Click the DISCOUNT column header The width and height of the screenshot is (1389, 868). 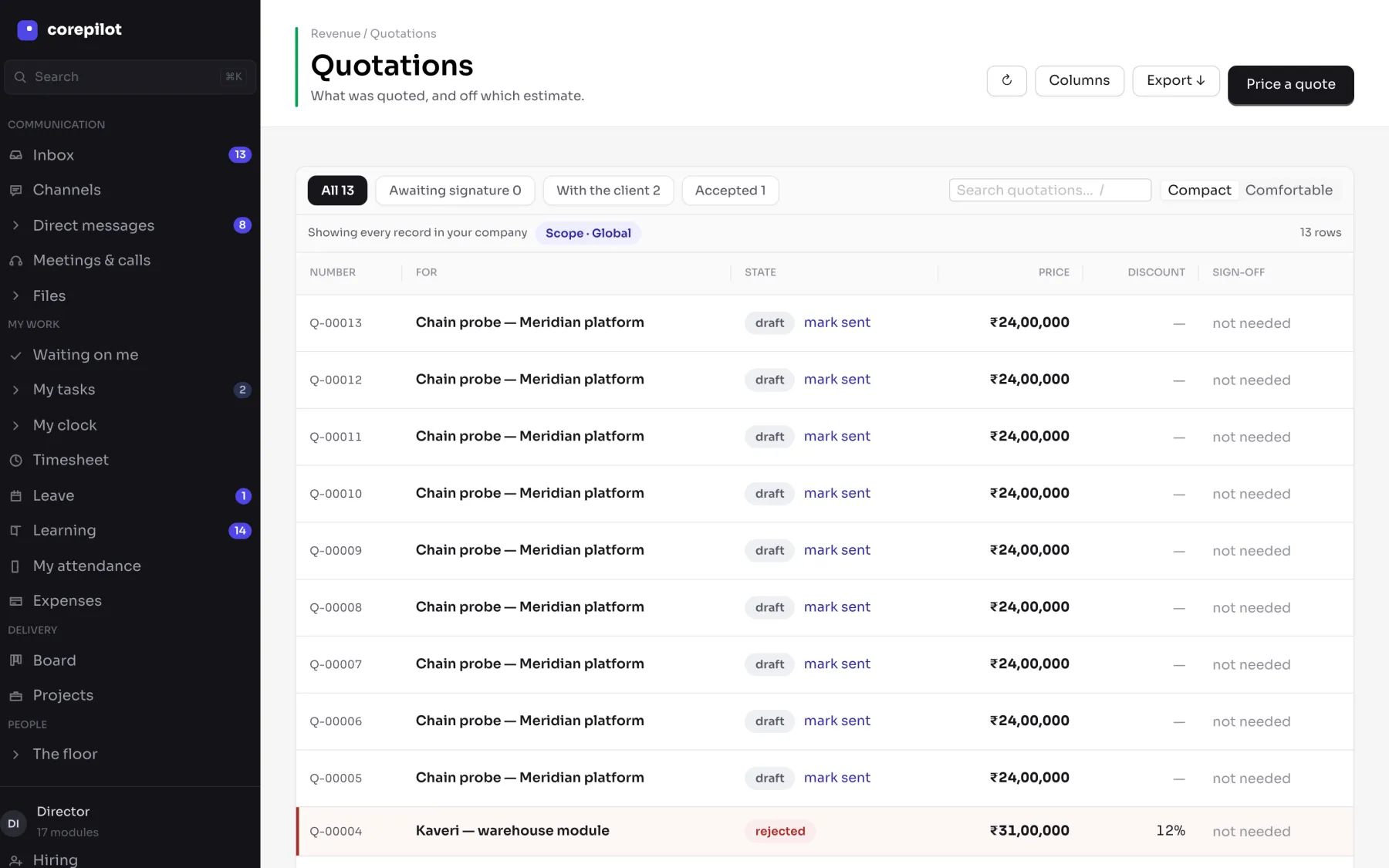coord(1156,272)
